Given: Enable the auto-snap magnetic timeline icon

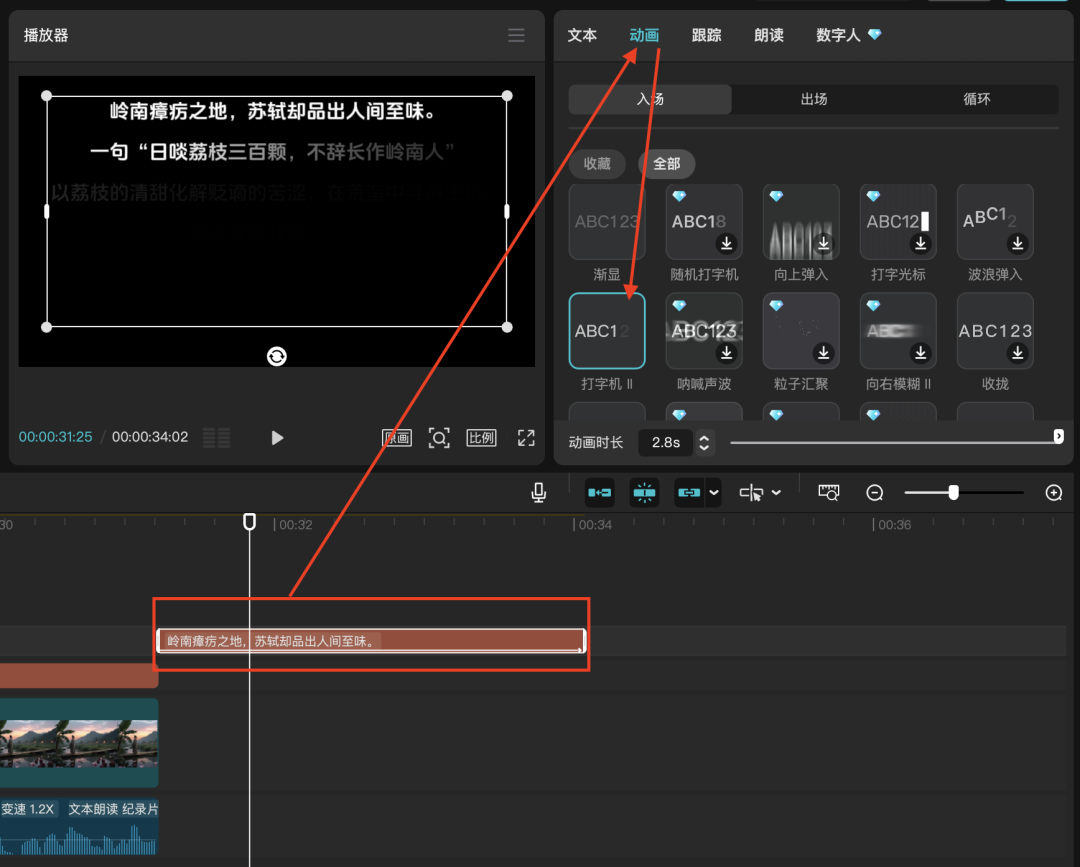Looking at the screenshot, I should coord(645,492).
